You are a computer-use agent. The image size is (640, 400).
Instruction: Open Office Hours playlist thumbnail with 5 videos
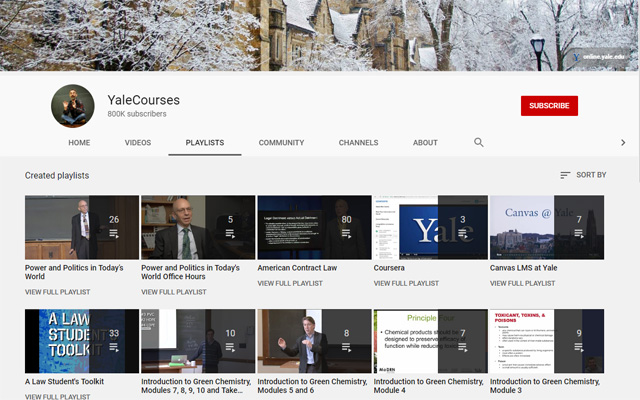(198, 227)
